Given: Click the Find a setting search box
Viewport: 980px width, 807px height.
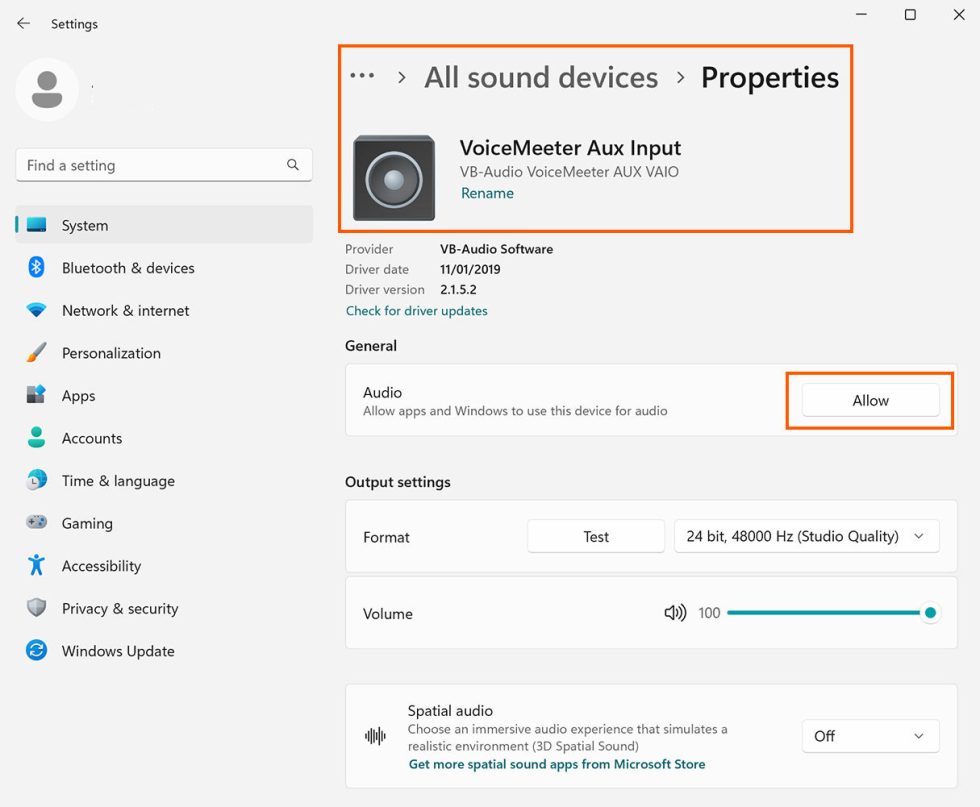Looking at the screenshot, I should pos(163,165).
